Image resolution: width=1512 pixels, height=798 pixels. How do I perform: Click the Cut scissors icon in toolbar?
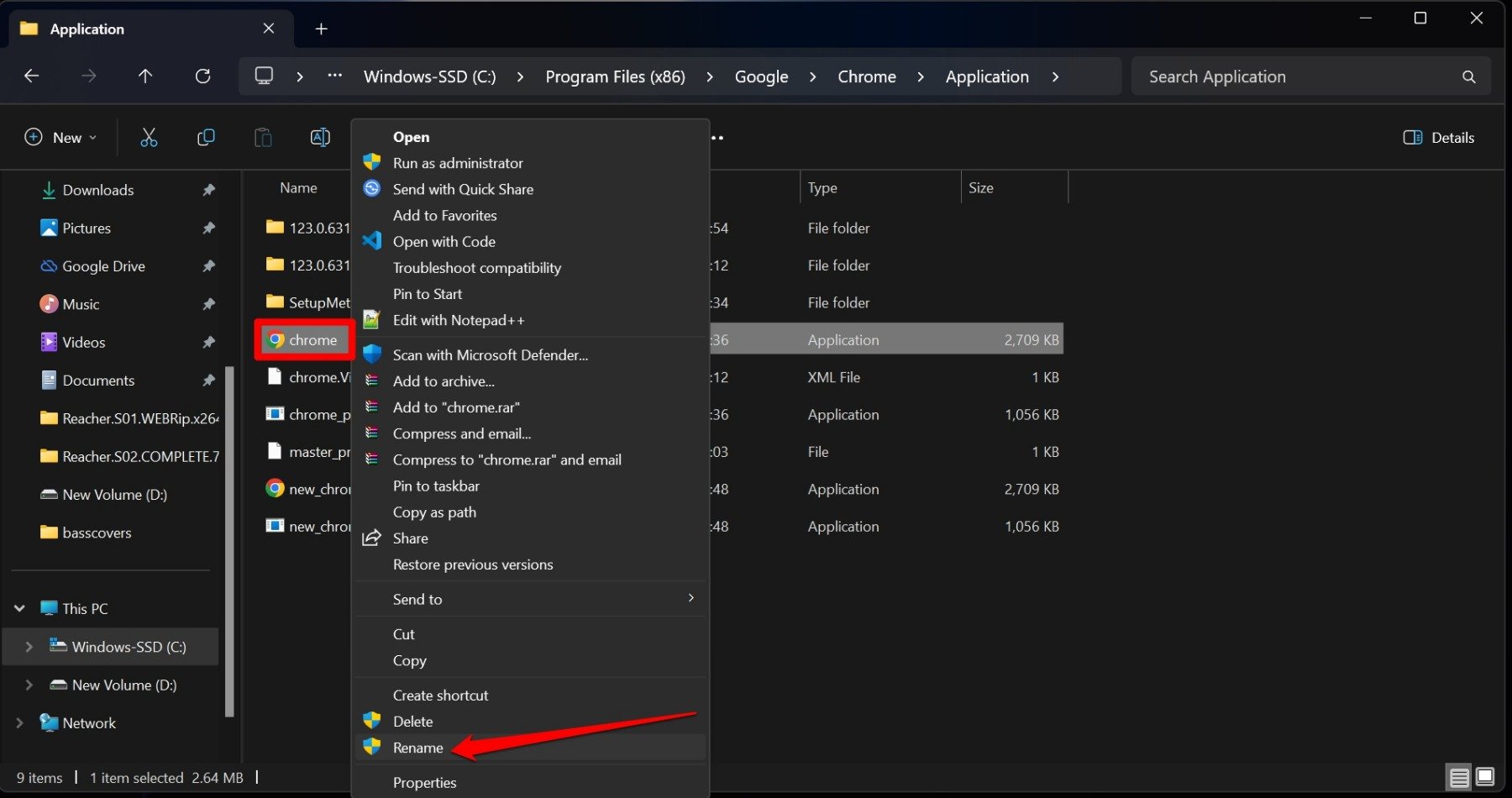pos(149,138)
